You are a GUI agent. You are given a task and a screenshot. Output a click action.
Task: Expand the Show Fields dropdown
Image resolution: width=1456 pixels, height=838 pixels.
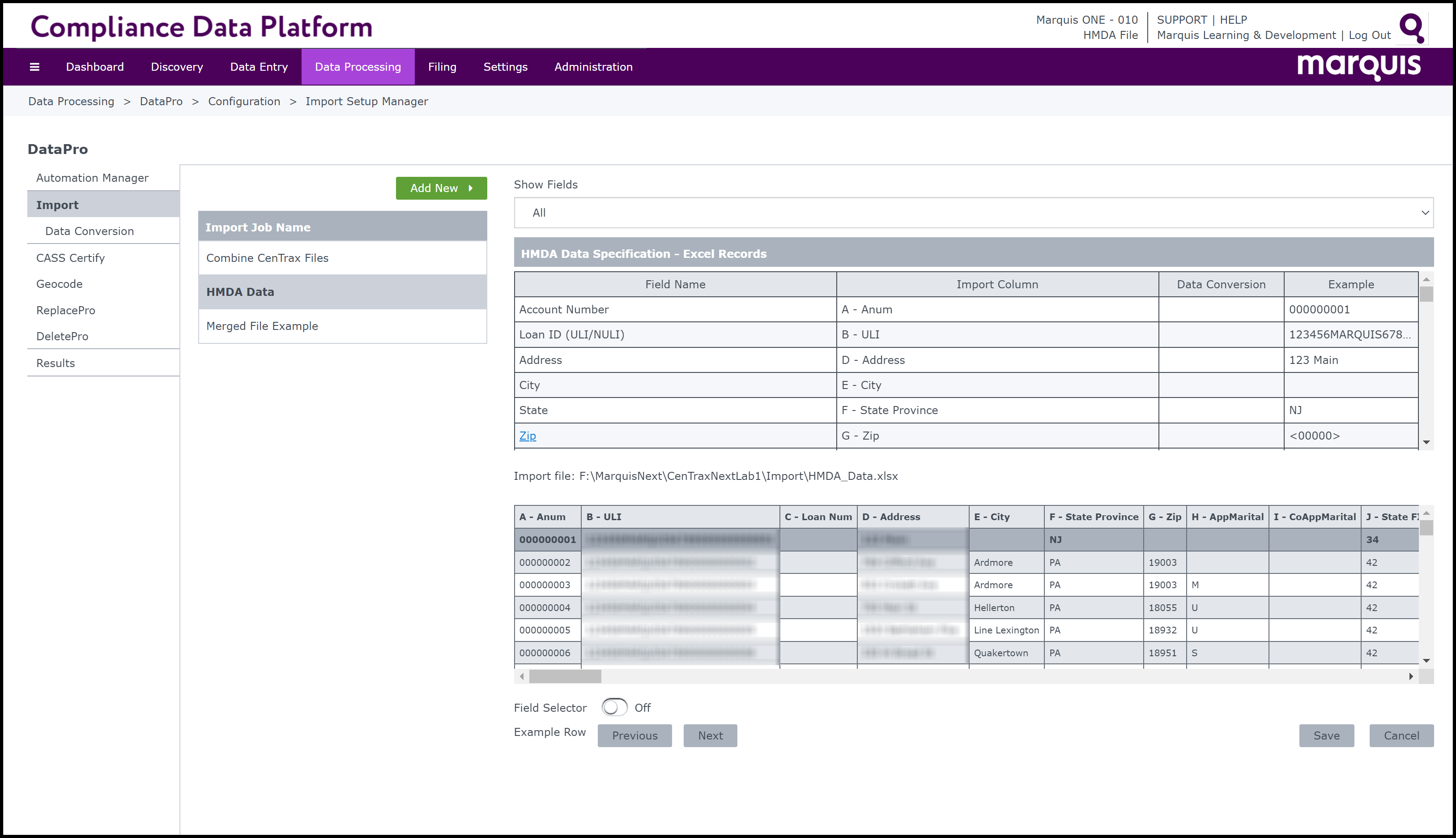973,213
